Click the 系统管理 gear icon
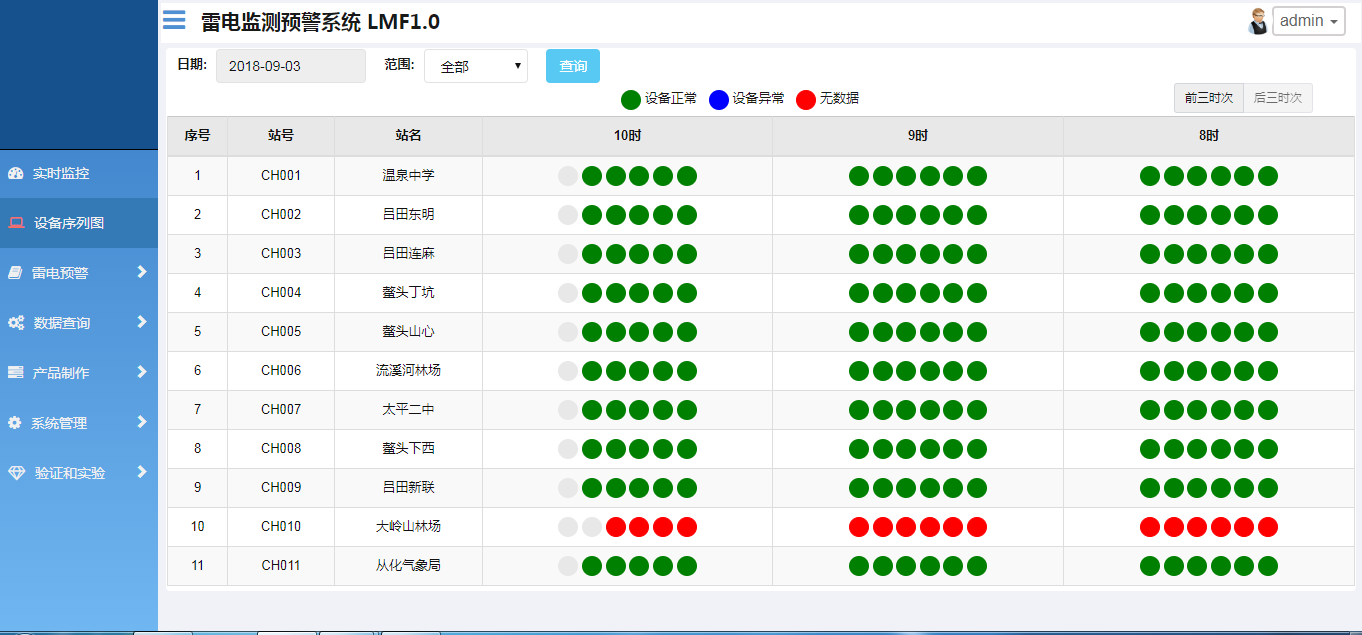The width and height of the screenshot is (1362, 635). coord(14,423)
